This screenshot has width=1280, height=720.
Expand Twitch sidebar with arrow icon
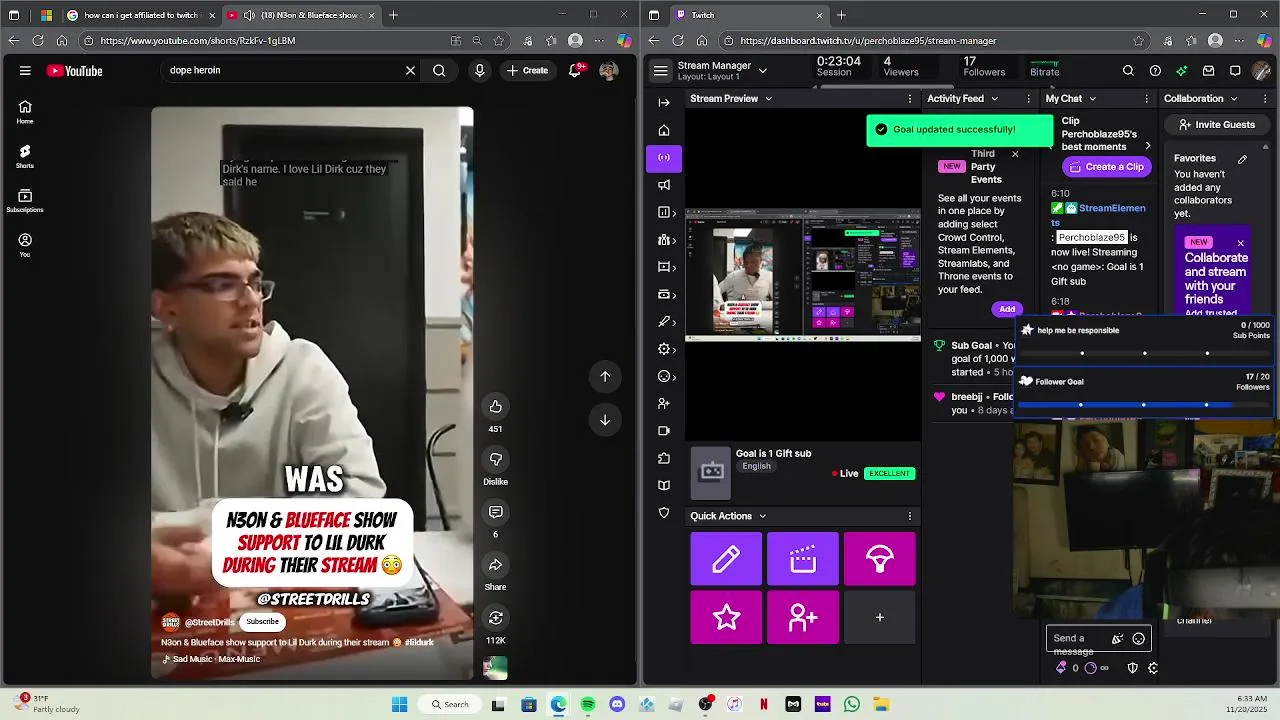click(x=664, y=102)
